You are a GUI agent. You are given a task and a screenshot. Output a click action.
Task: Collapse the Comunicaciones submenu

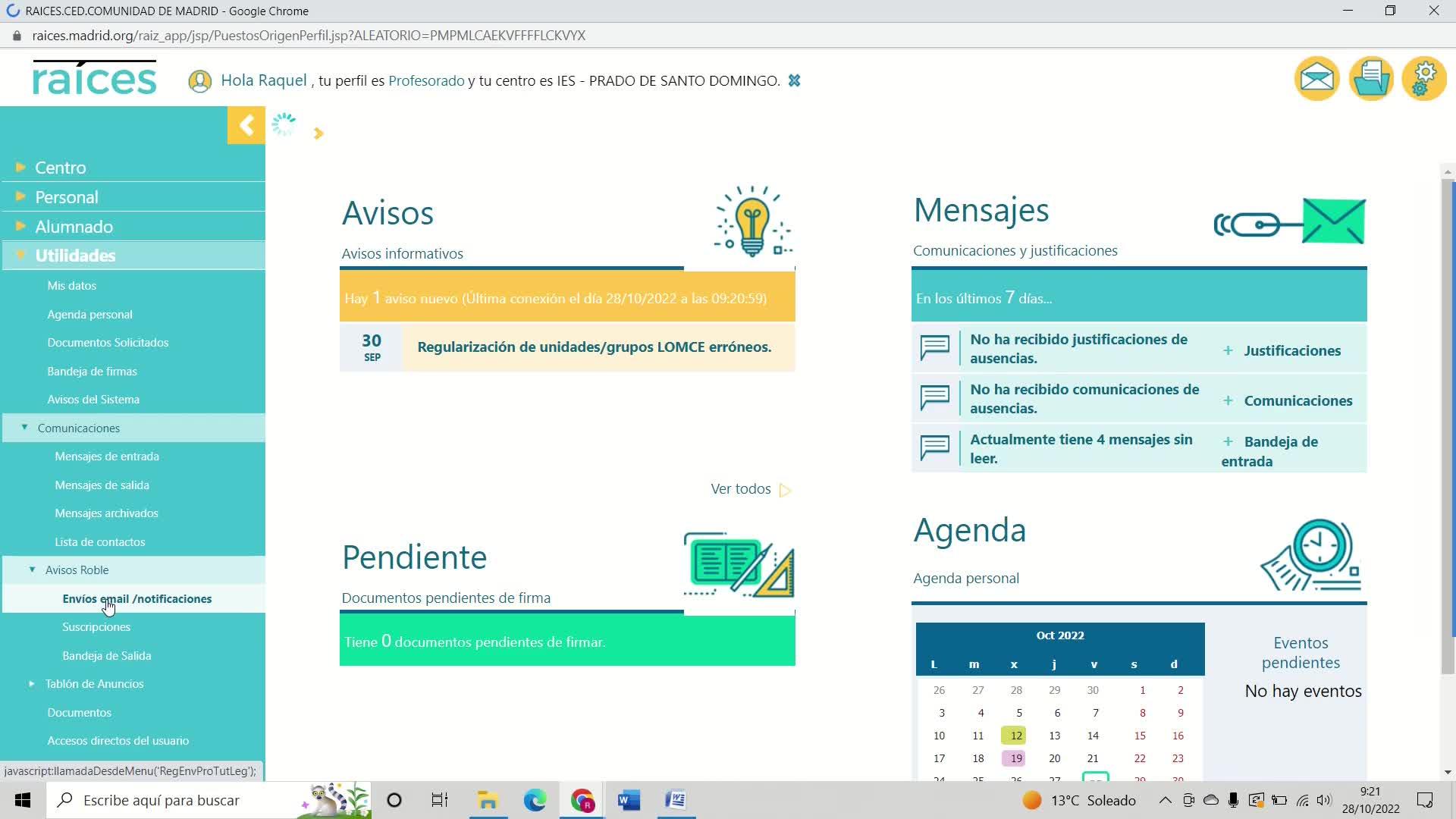coord(78,428)
